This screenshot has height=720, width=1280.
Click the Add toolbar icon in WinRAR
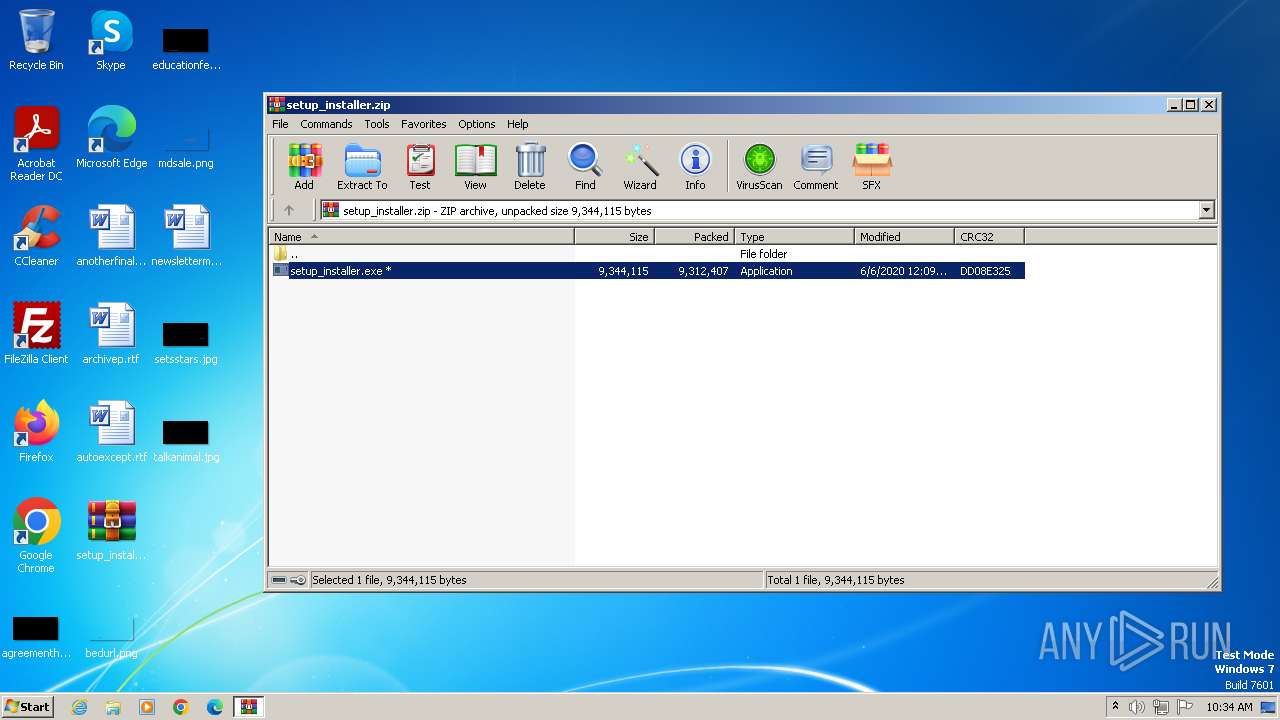[x=304, y=167]
